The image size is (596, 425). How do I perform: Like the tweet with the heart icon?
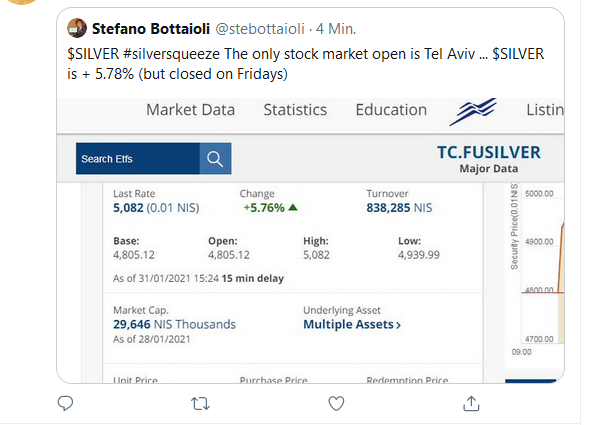[336, 404]
